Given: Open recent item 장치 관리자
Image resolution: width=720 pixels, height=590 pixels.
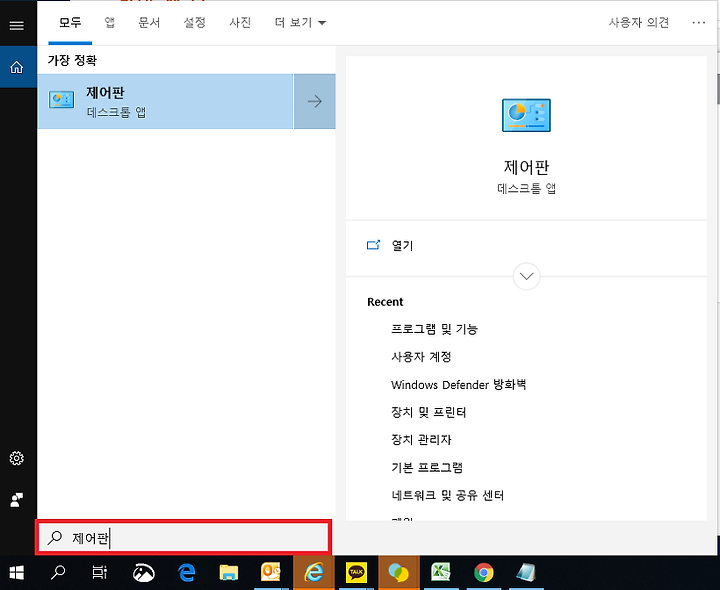Looking at the screenshot, I should (x=421, y=440).
